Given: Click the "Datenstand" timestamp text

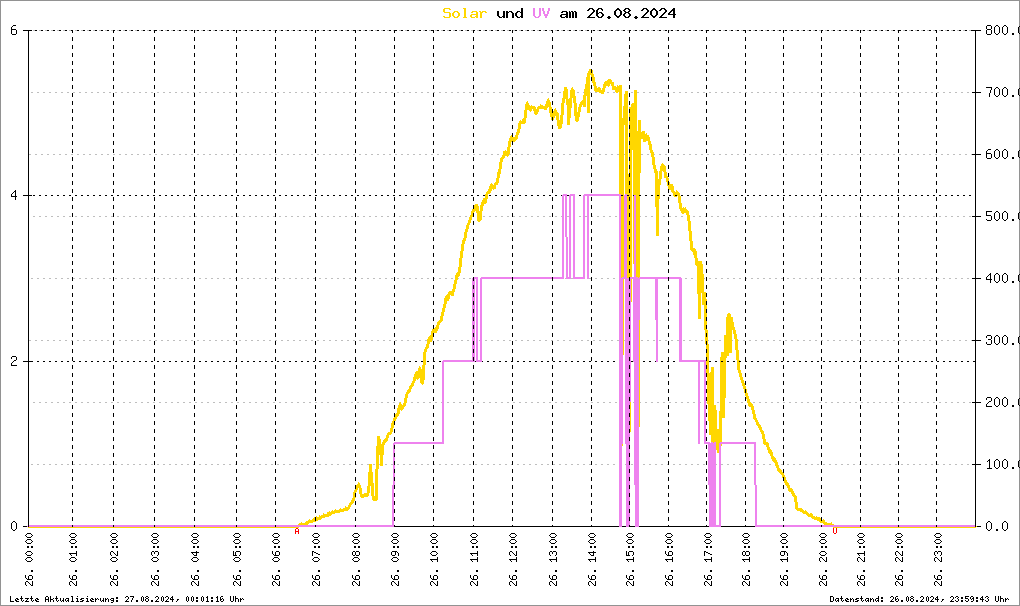Looking at the screenshot, I should pyautogui.click(x=919, y=599).
